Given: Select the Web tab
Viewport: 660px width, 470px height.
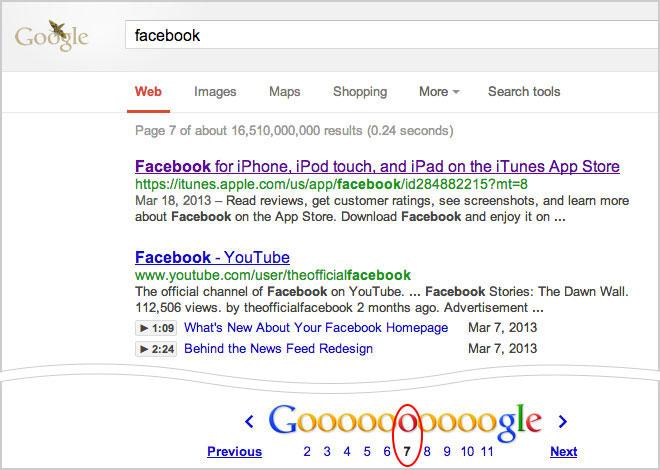Looking at the screenshot, I should (148, 91).
